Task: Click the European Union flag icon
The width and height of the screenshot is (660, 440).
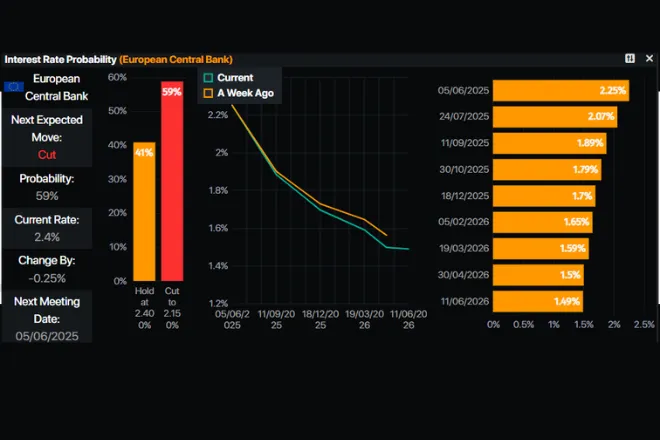Action: [13, 87]
